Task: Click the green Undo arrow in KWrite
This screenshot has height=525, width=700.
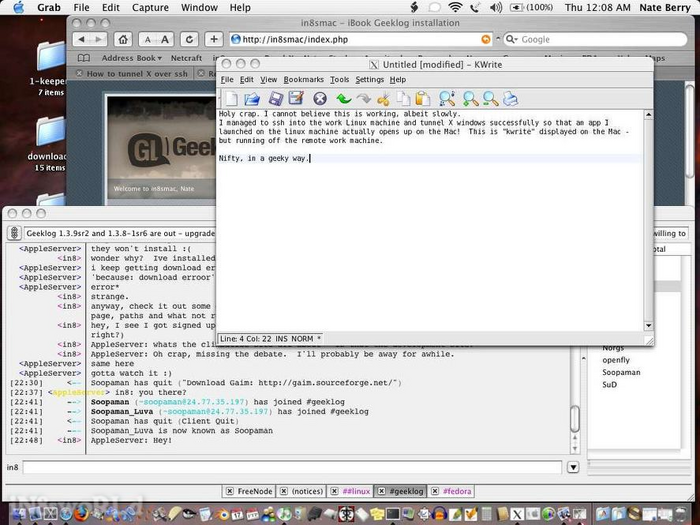Action: tap(343, 99)
